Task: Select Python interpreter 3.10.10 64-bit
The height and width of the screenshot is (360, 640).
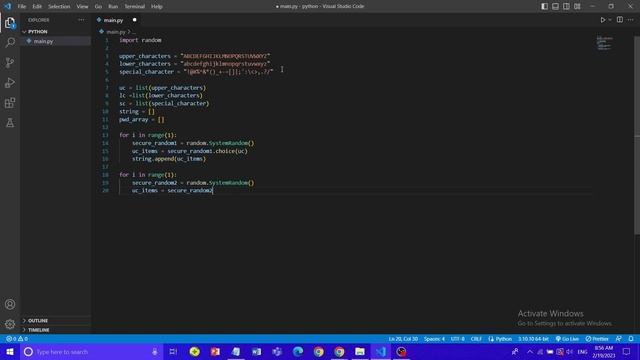Action: click(x=533, y=339)
